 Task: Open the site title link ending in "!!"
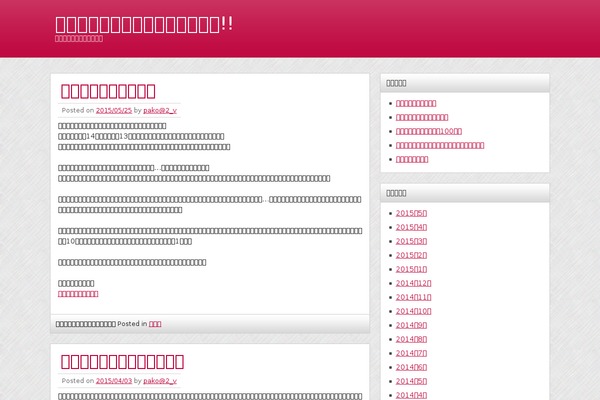(x=144, y=25)
